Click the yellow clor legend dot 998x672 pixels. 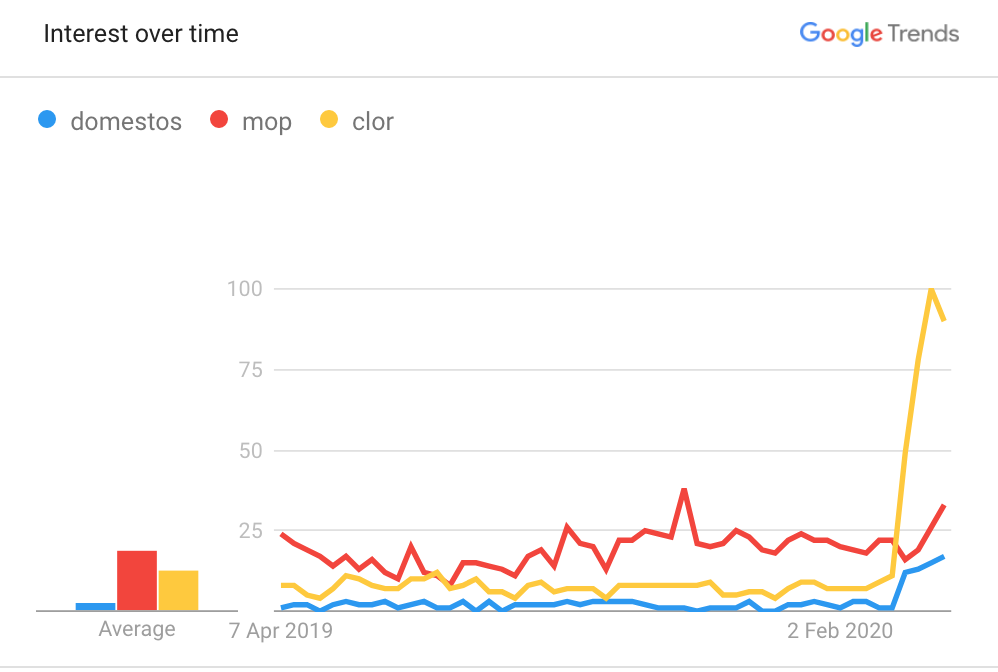[328, 119]
